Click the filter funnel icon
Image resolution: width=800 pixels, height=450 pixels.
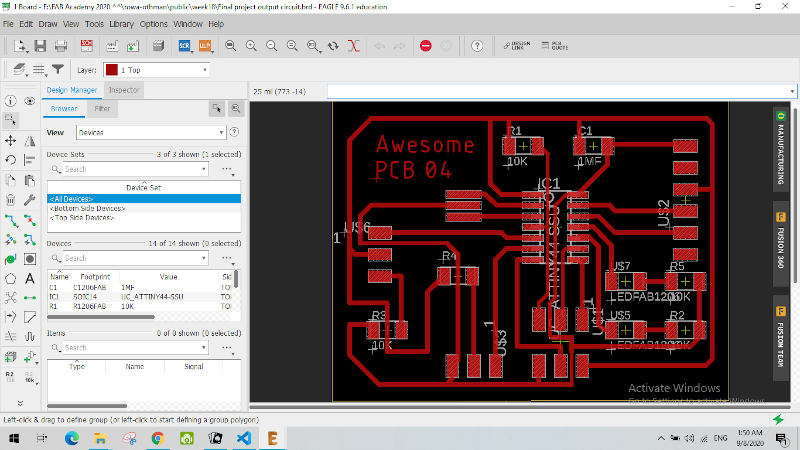tap(58, 69)
